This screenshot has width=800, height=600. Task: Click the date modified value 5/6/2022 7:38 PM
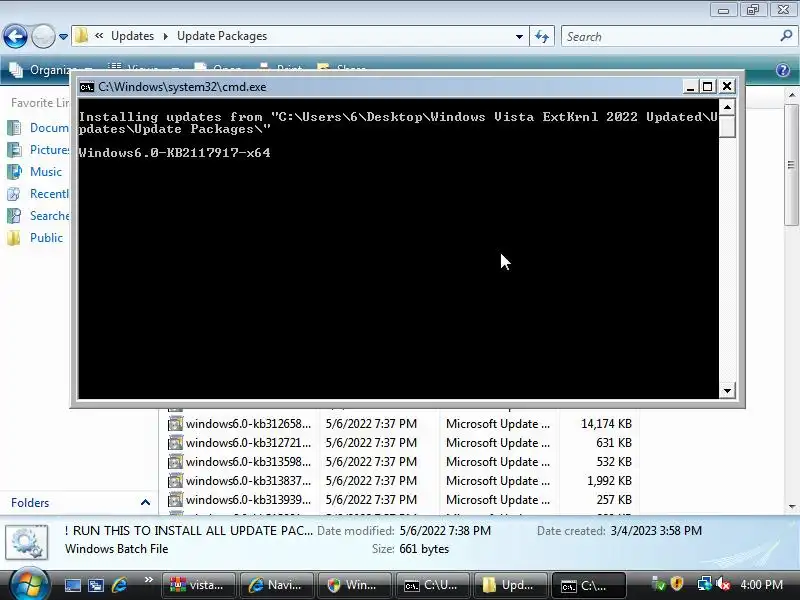coord(445,531)
